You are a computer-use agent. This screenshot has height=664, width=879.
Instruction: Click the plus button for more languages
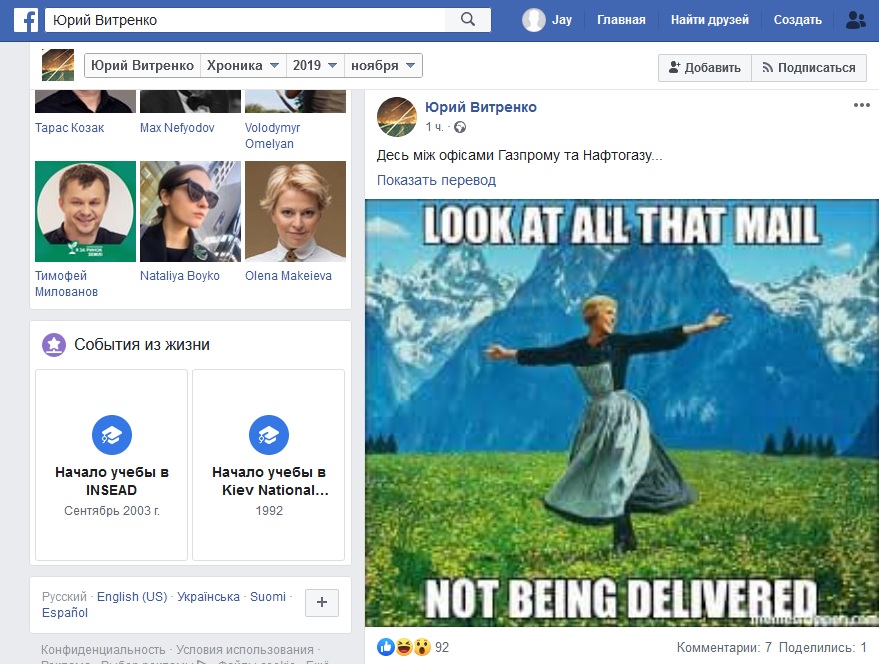click(322, 602)
